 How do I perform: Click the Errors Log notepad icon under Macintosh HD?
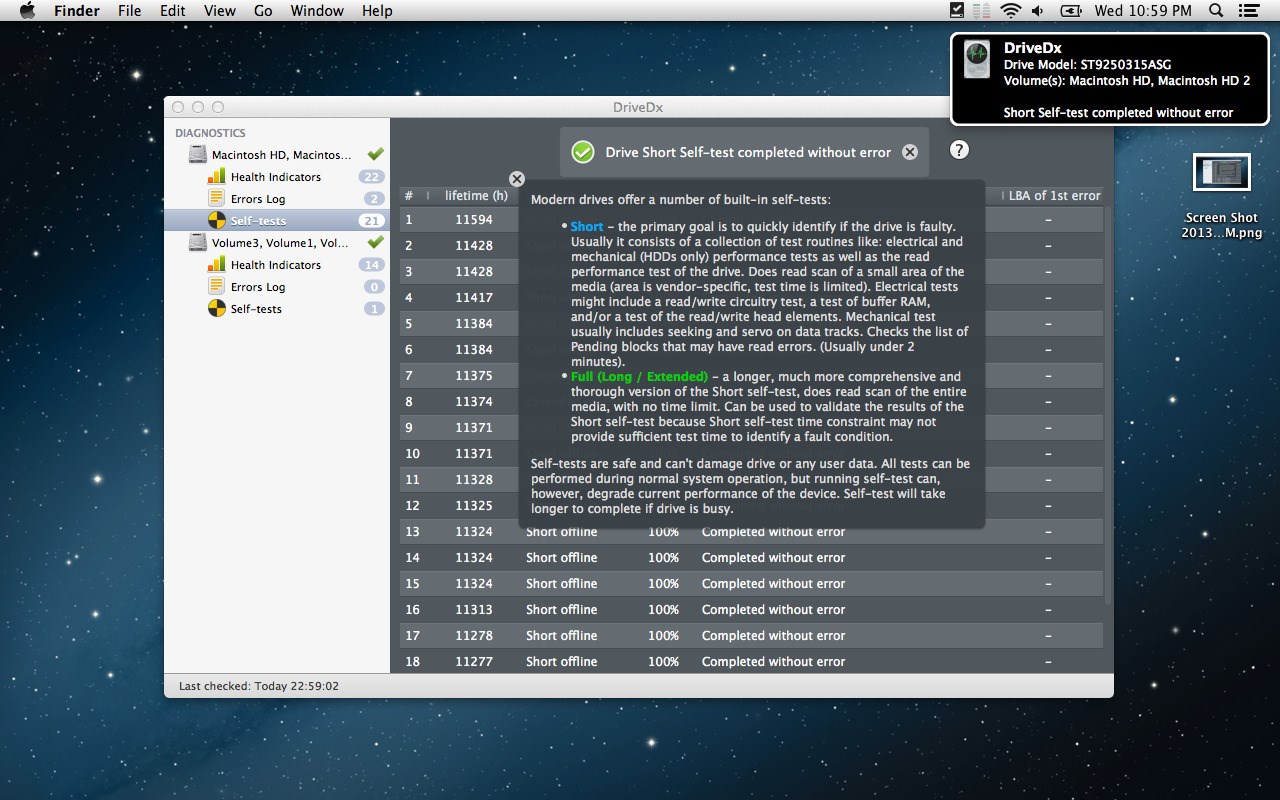(216, 199)
